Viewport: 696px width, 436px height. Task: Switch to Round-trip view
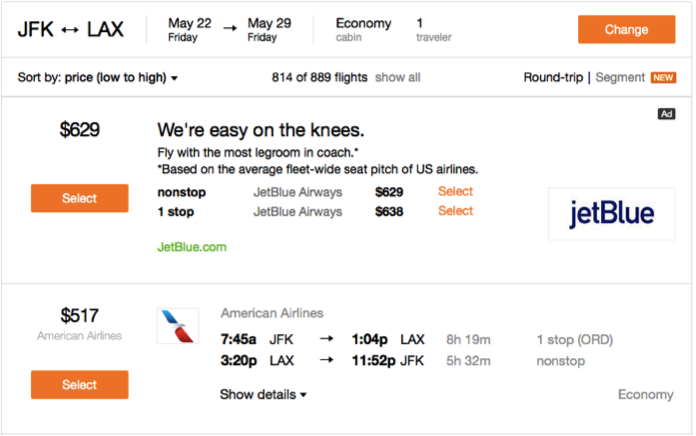coord(553,77)
